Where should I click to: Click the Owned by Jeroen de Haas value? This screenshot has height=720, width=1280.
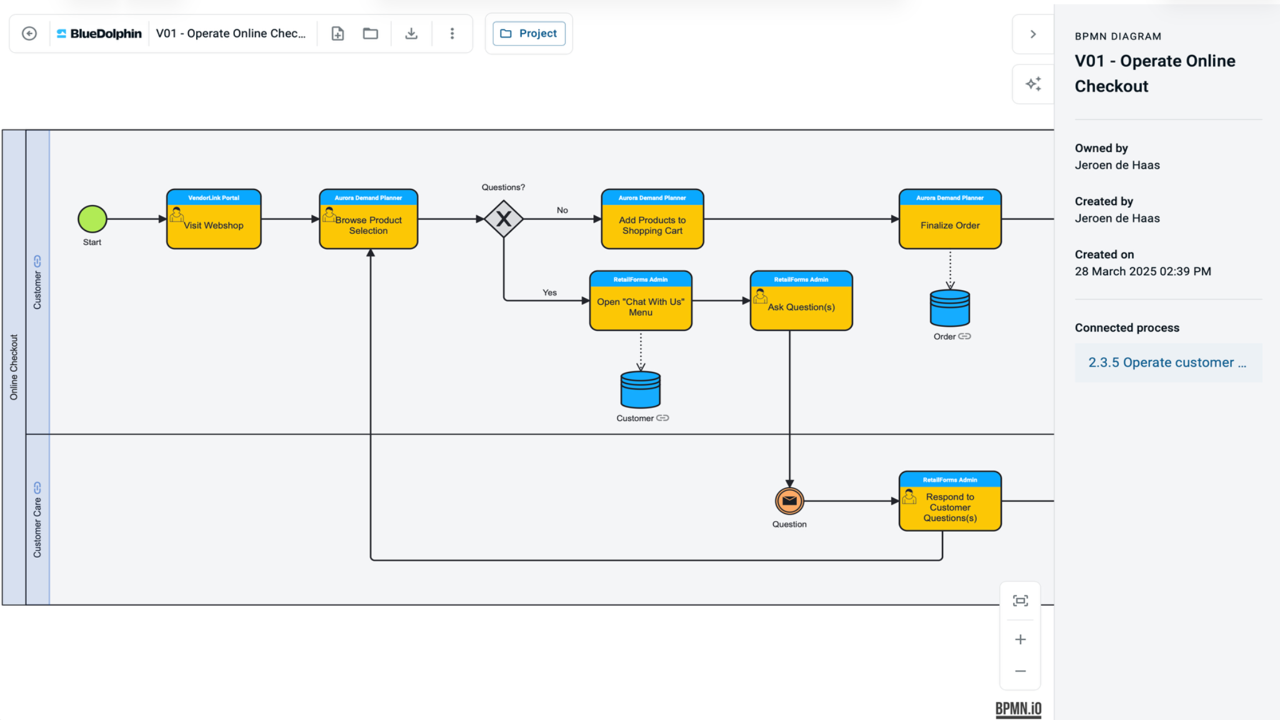1117,165
